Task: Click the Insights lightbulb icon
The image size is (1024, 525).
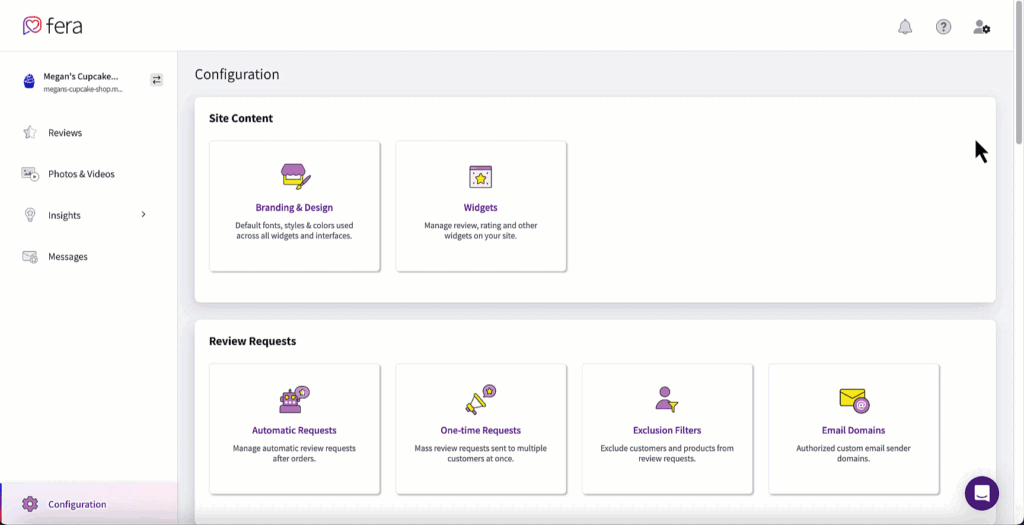Action: (30, 215)
